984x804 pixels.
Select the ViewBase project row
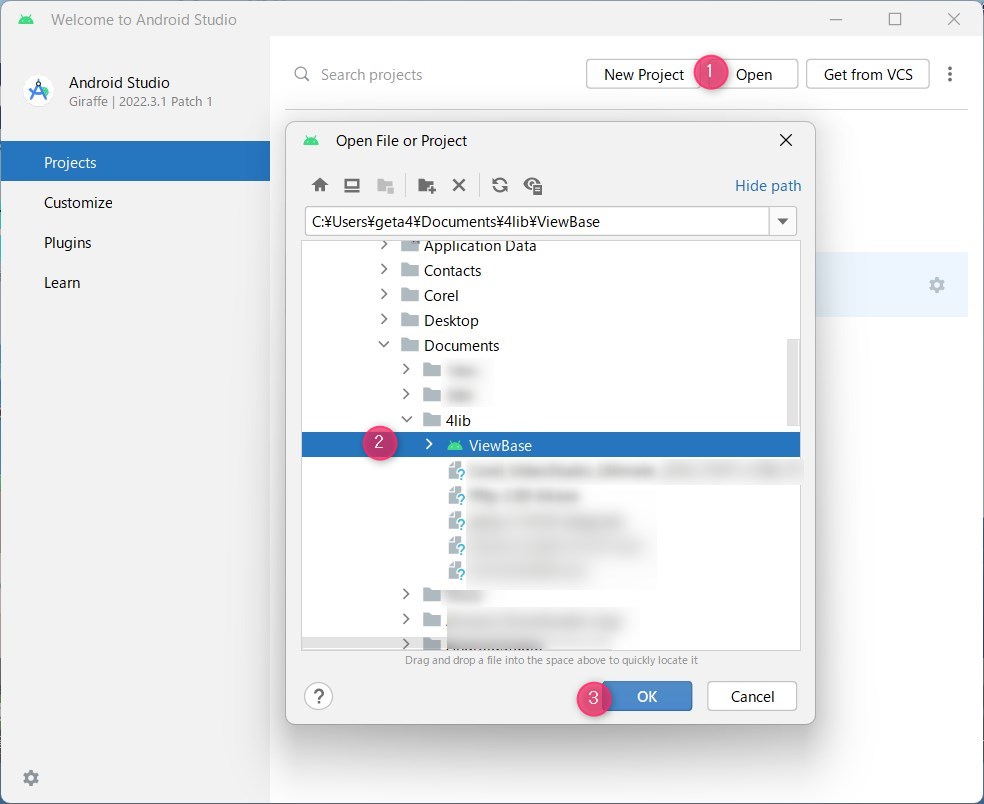(x=551, y=445)
